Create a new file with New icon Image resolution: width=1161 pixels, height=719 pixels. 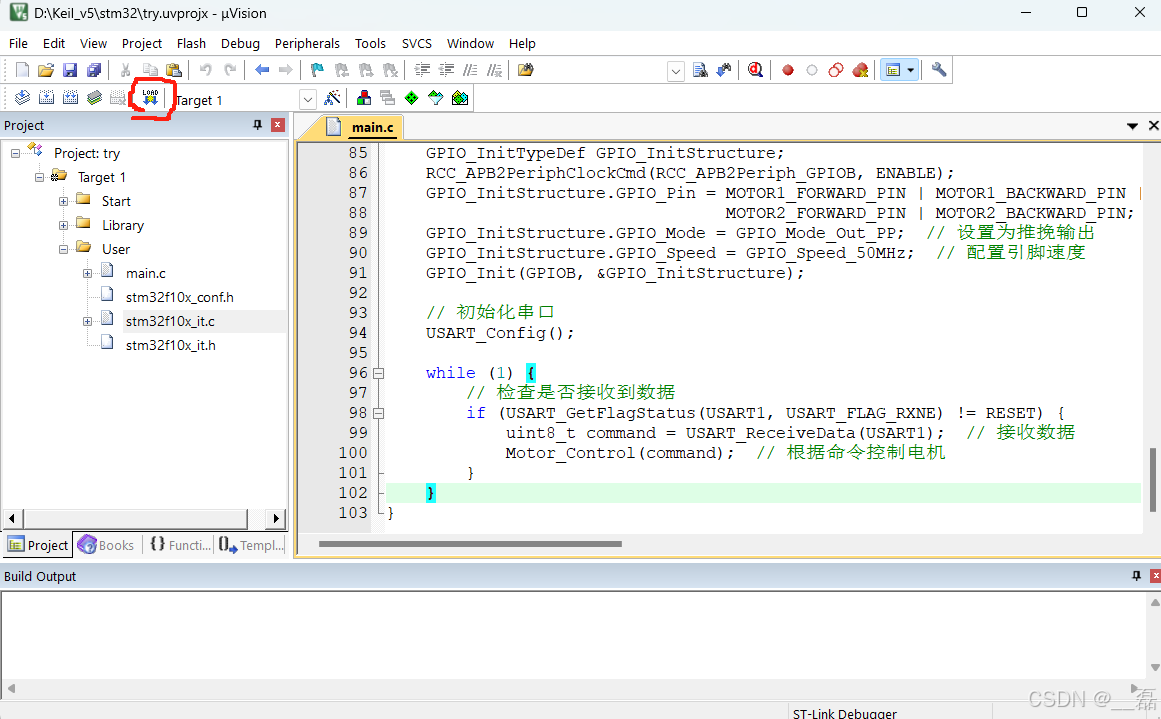[22, 70]
